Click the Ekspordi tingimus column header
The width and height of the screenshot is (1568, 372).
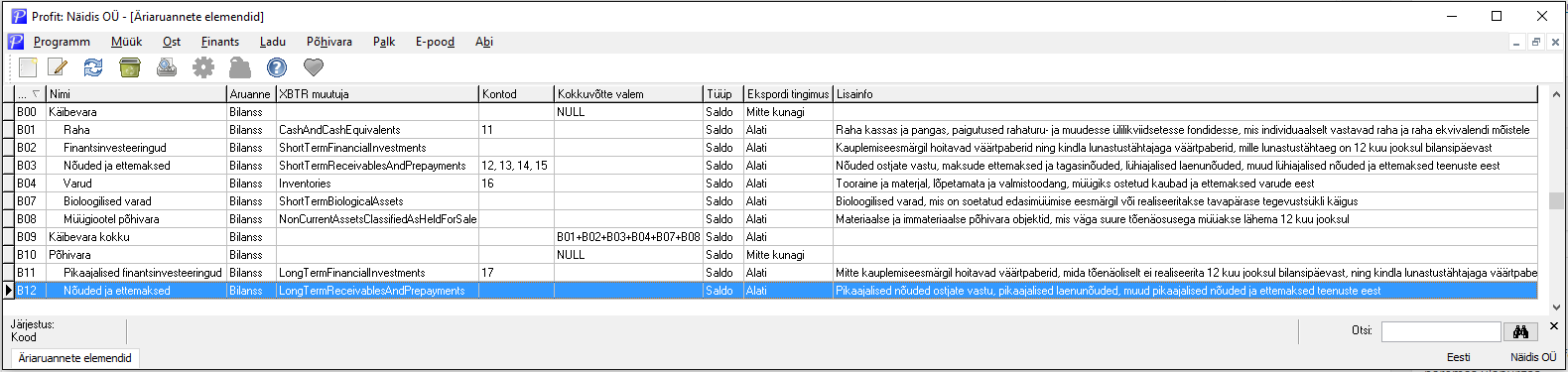pyautogui.click(x=788, y=94)
